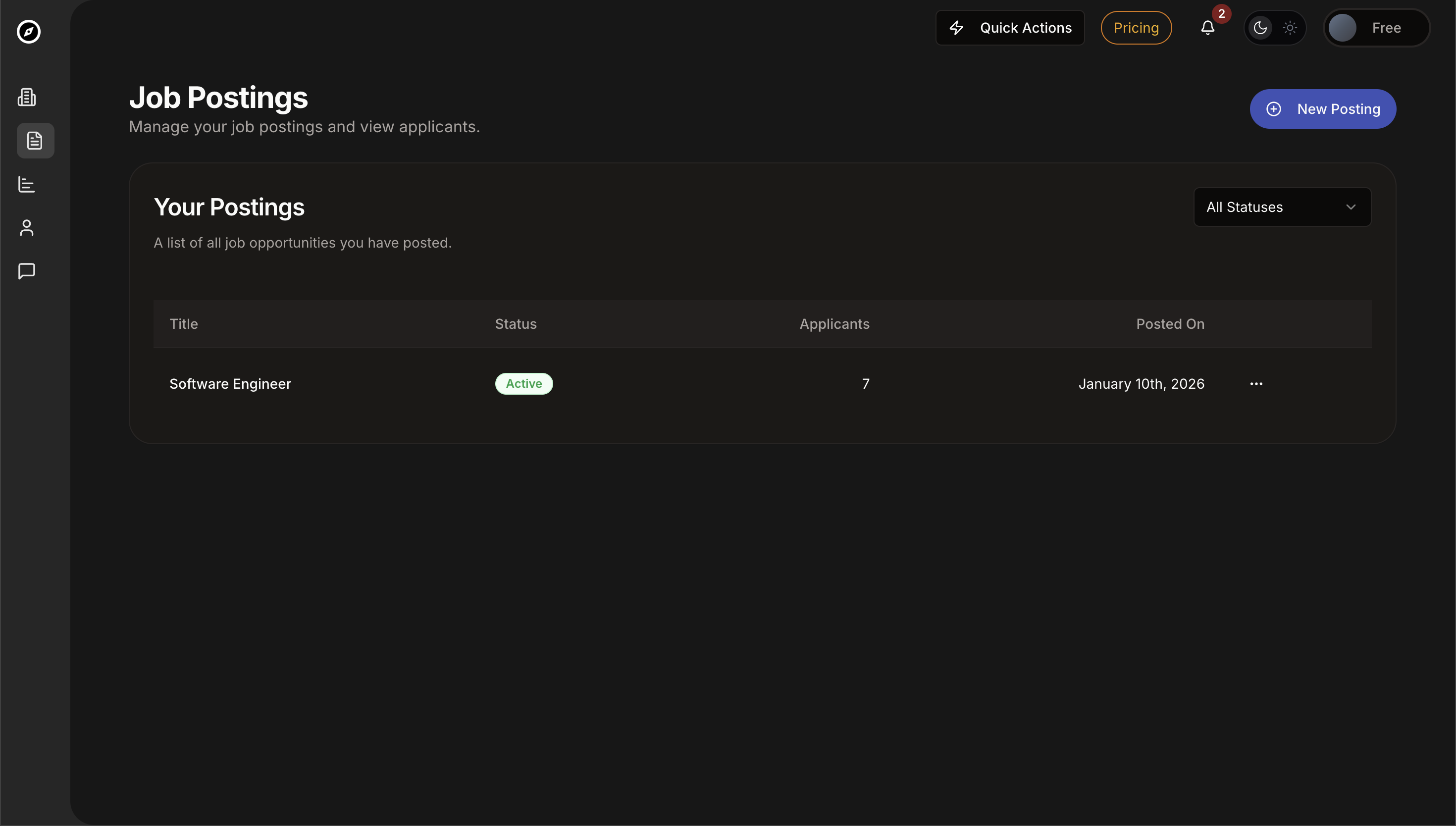Open notifications bell with badge
The width and height of the screenshot is (1456, 826).
point(1207,28)
